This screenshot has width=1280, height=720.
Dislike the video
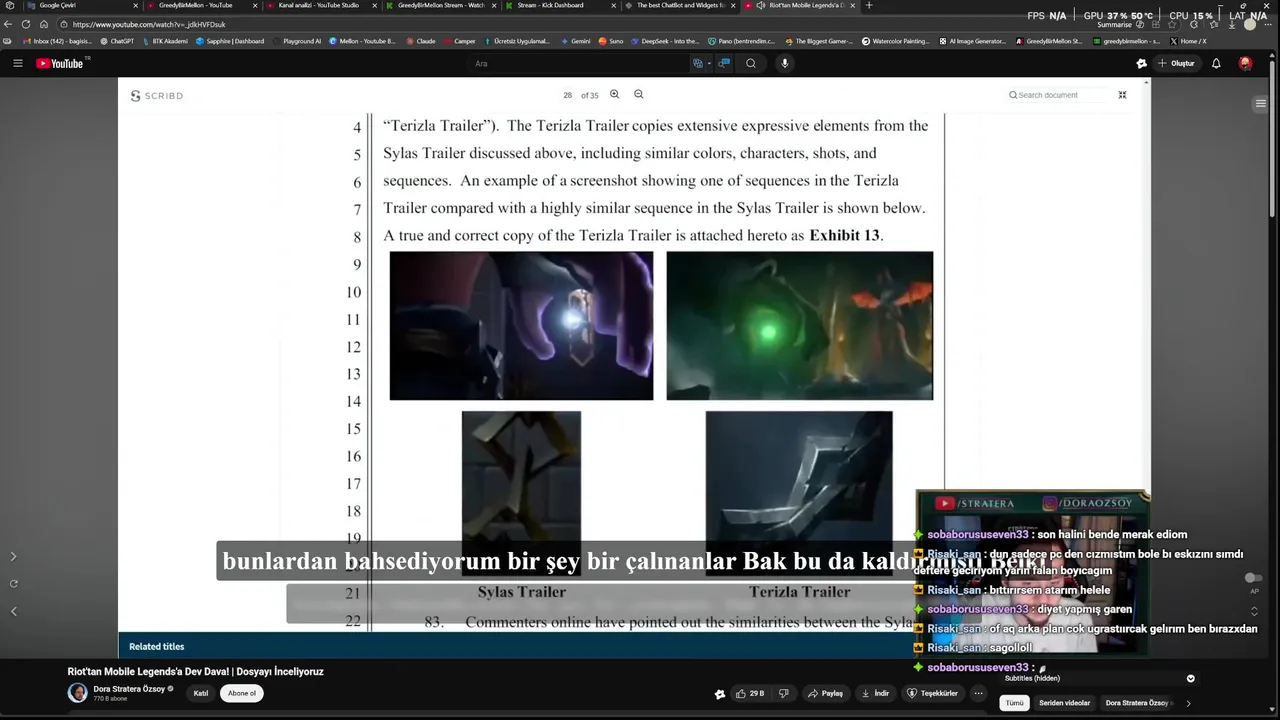pos(784,693)
